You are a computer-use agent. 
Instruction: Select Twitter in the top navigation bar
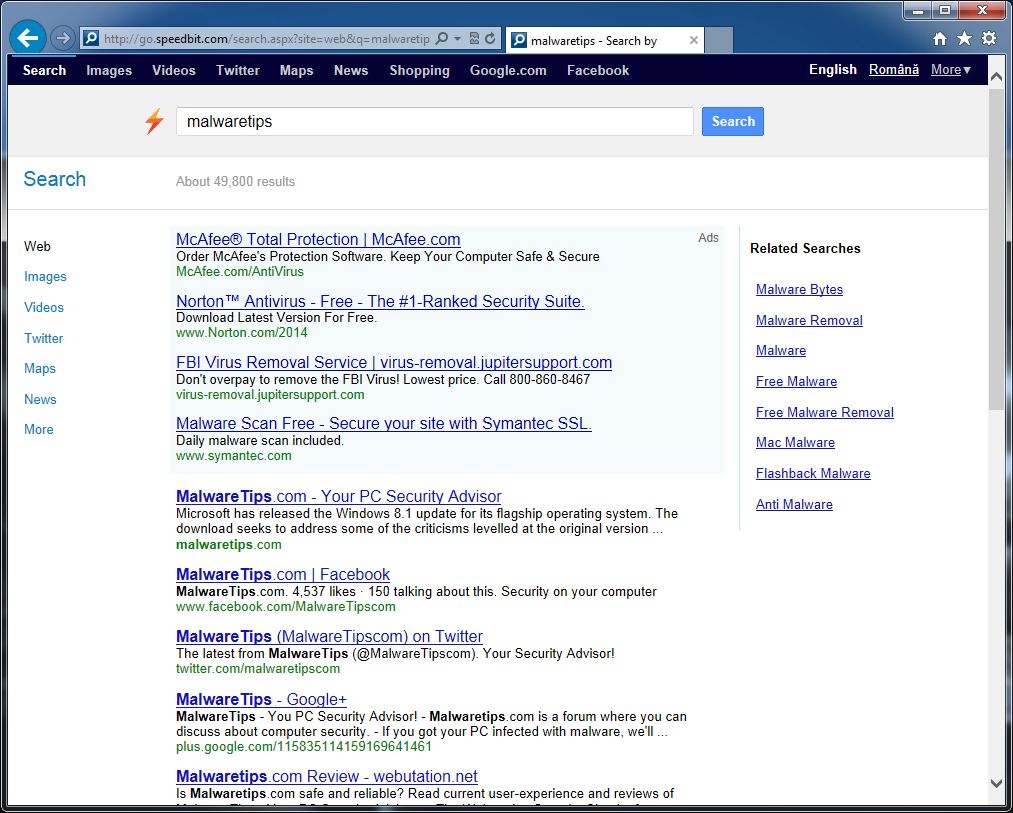238,70
